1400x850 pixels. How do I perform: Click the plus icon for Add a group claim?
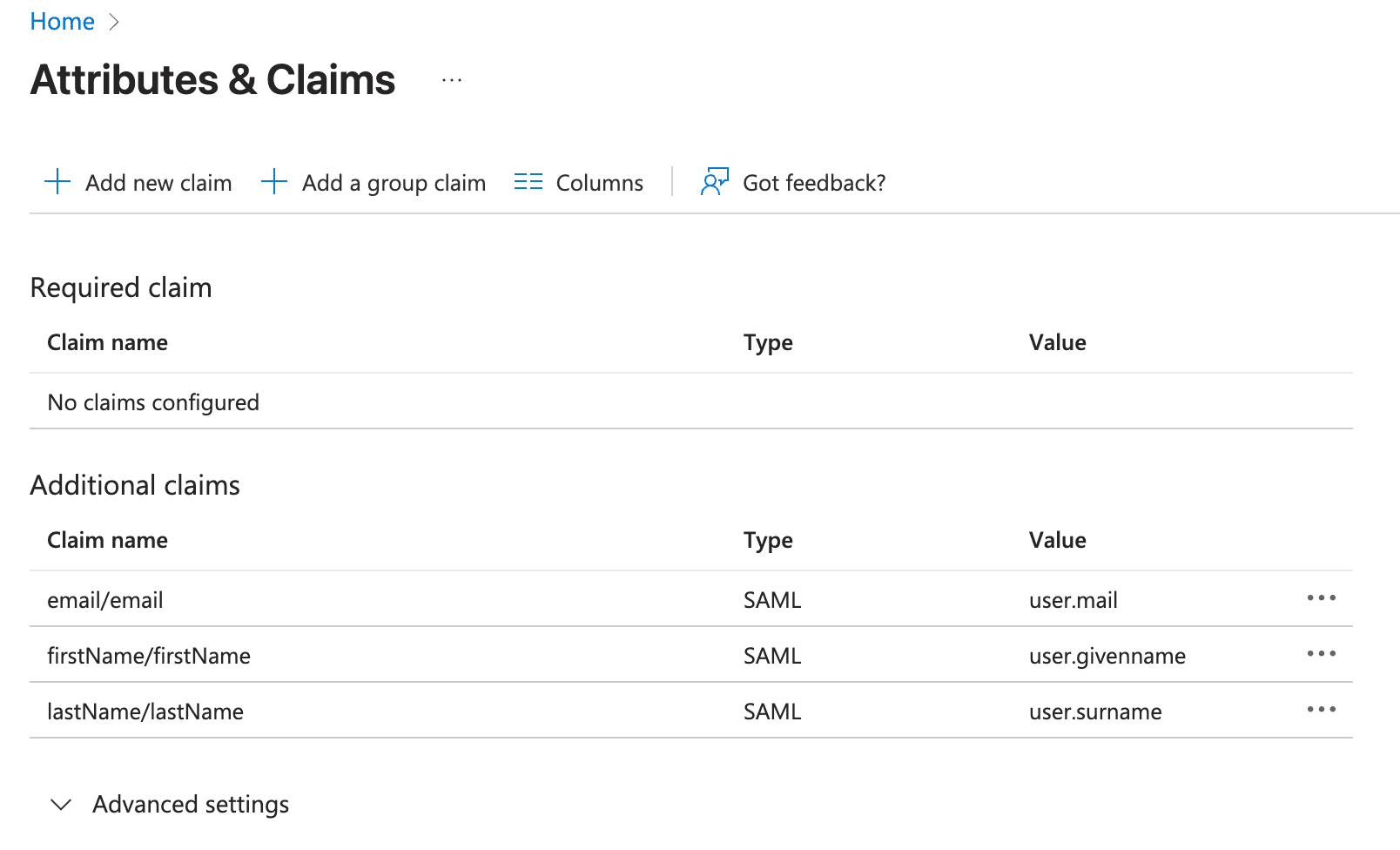(x=274, y=182)
